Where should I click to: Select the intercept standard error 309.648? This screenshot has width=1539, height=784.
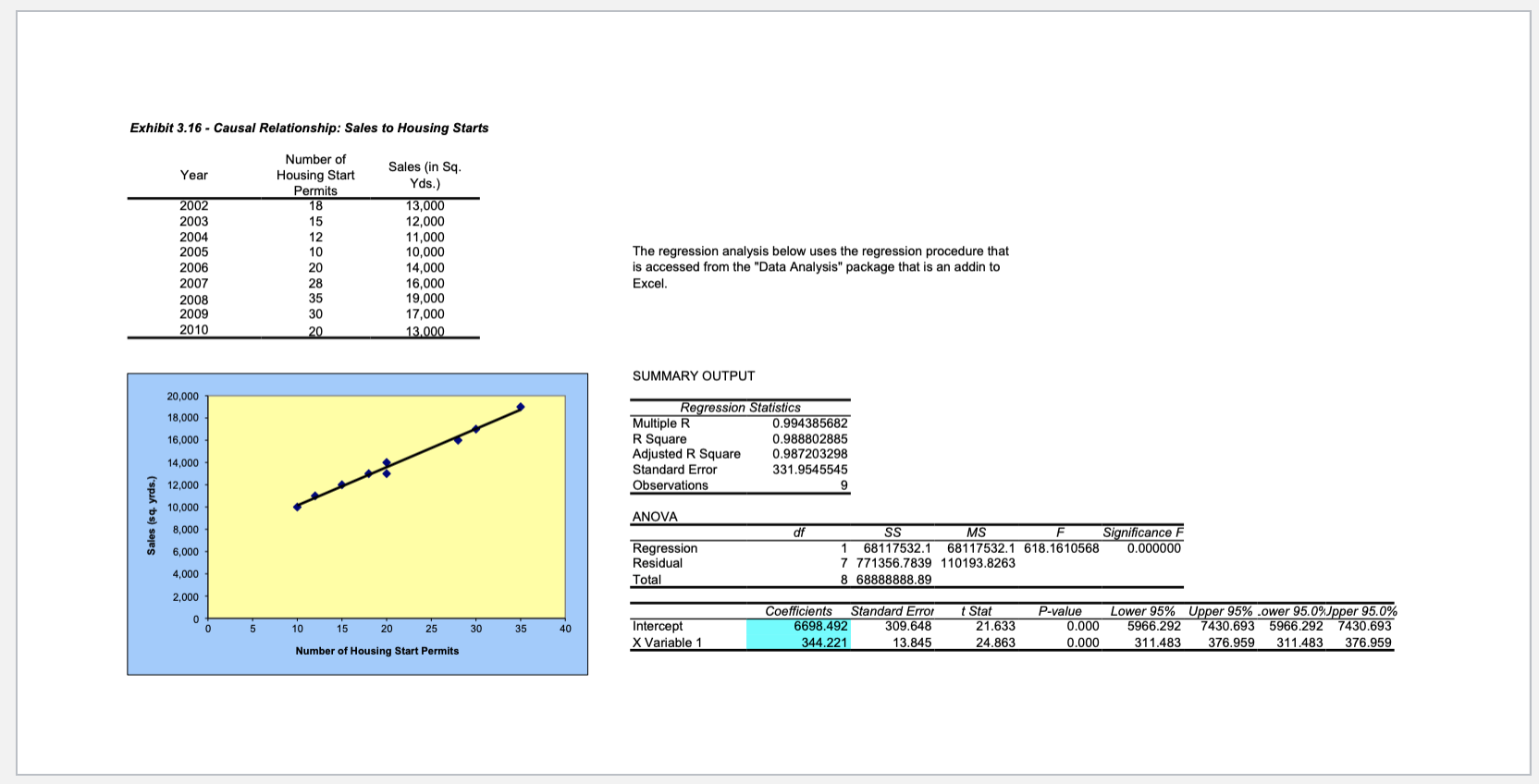click(908, 626)
